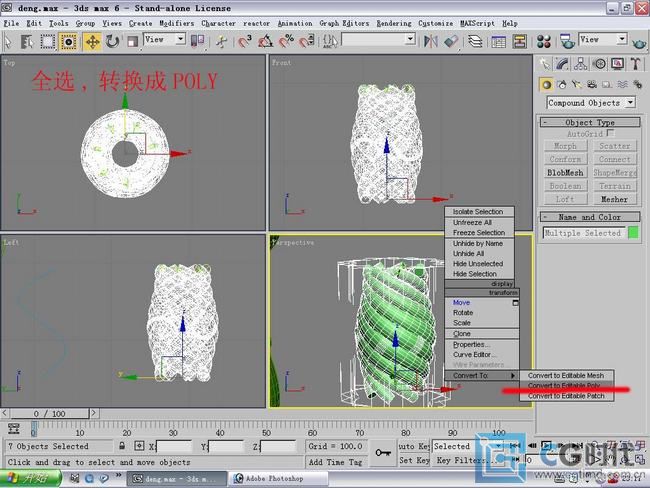Click the BlobMesh button
650x488 pixels.
[565, 172]
